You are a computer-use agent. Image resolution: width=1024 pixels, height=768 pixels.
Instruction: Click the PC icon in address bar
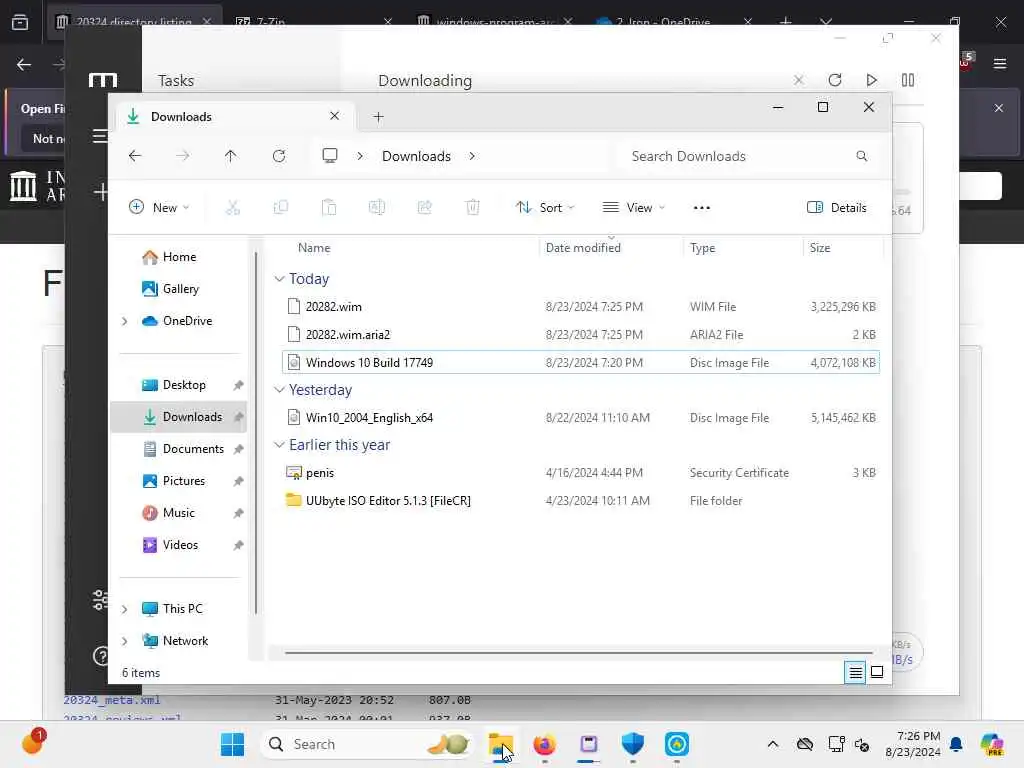(x=330, y=155)
